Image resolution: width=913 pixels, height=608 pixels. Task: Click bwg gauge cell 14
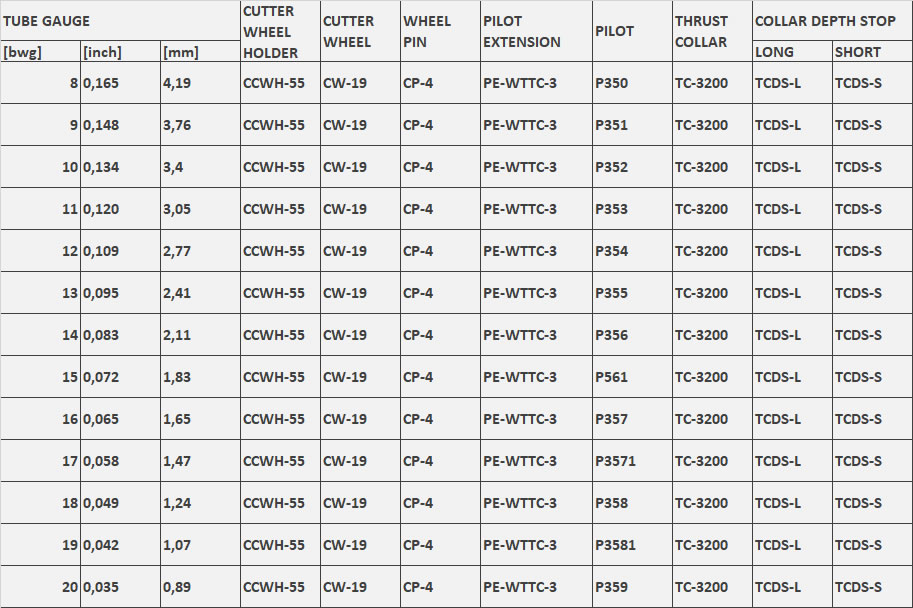tap(40, 335)
